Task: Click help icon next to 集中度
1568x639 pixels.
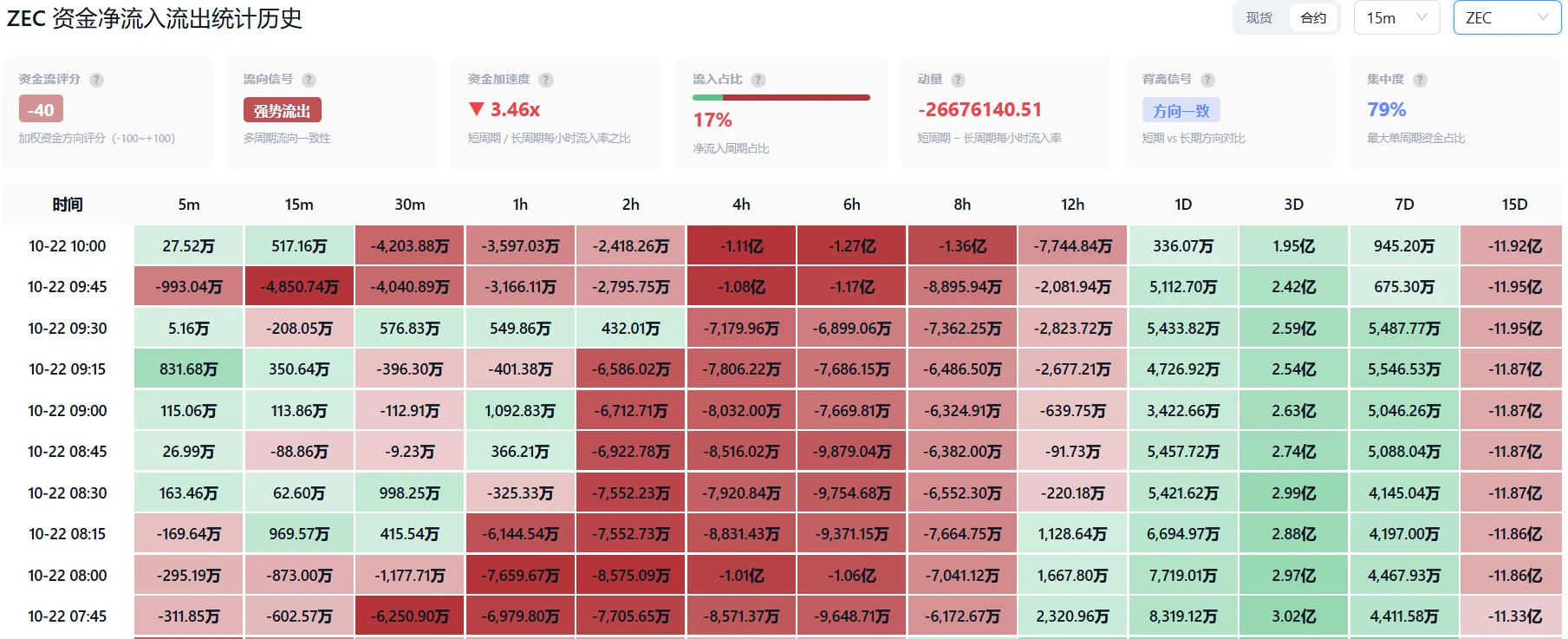Action: 1420,80
